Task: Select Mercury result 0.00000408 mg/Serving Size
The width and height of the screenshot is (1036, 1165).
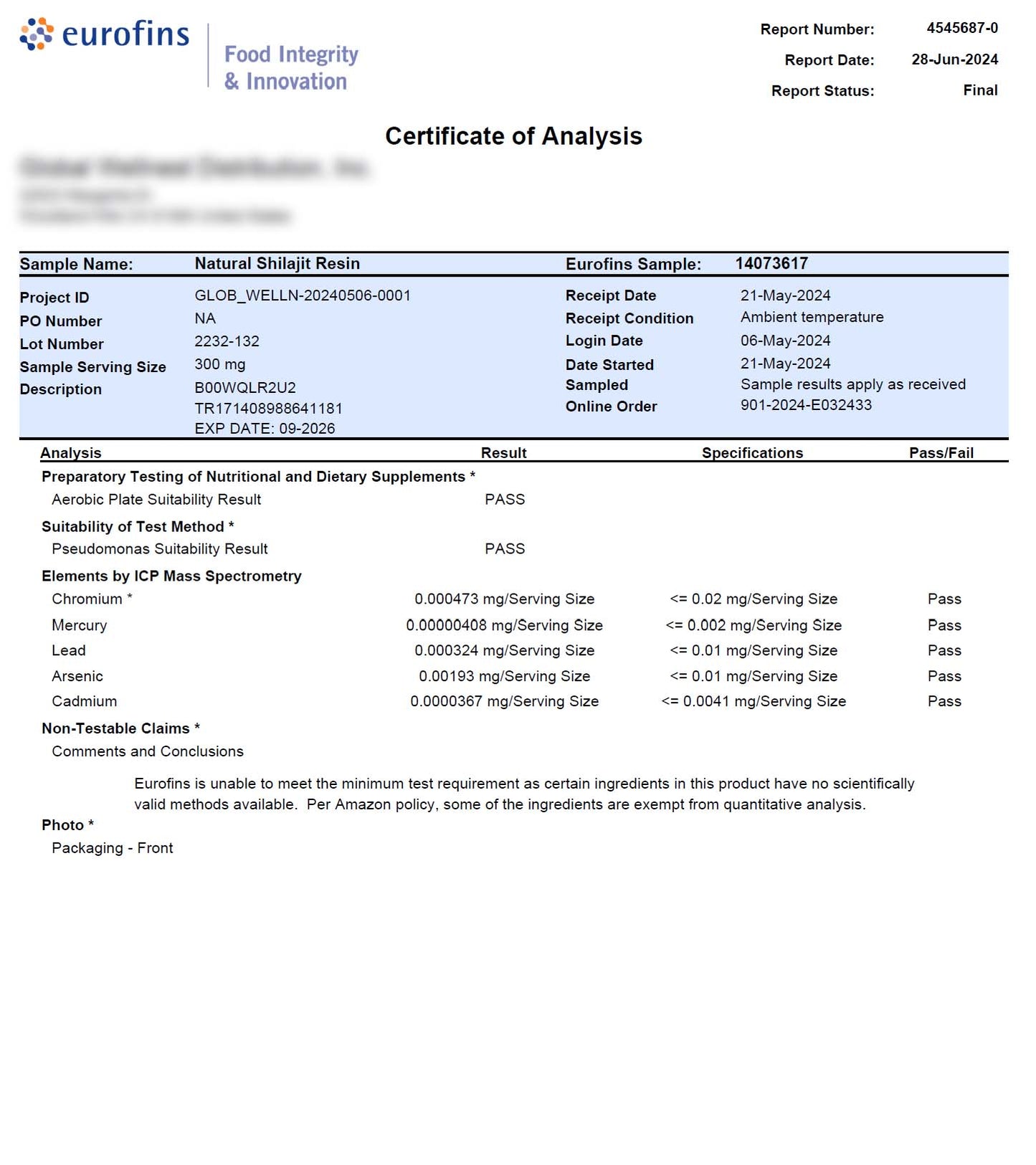Action: pyautogui.click(x=504, y=625)
